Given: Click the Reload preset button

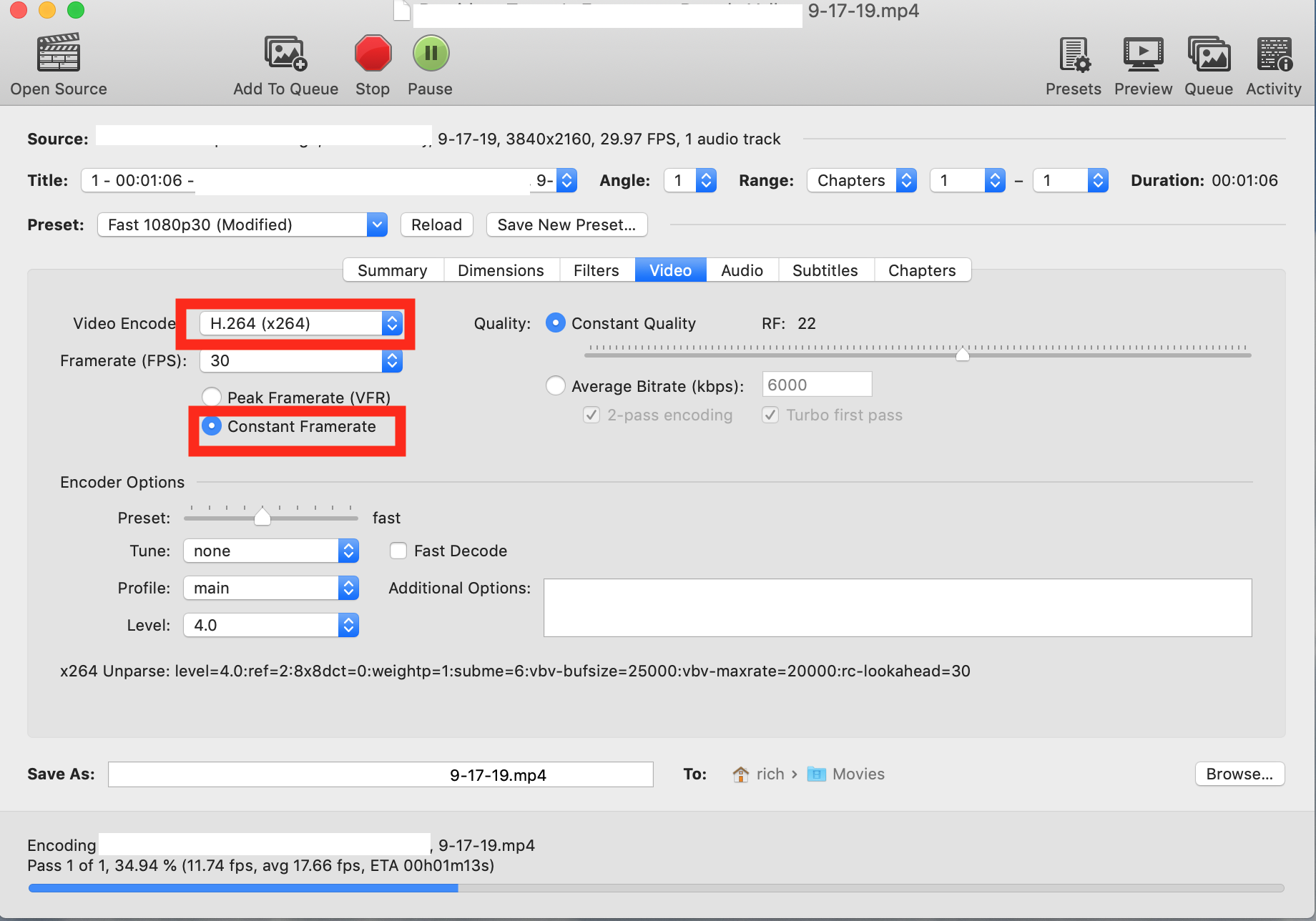Looking at the screenshot, I should (437, 225).
